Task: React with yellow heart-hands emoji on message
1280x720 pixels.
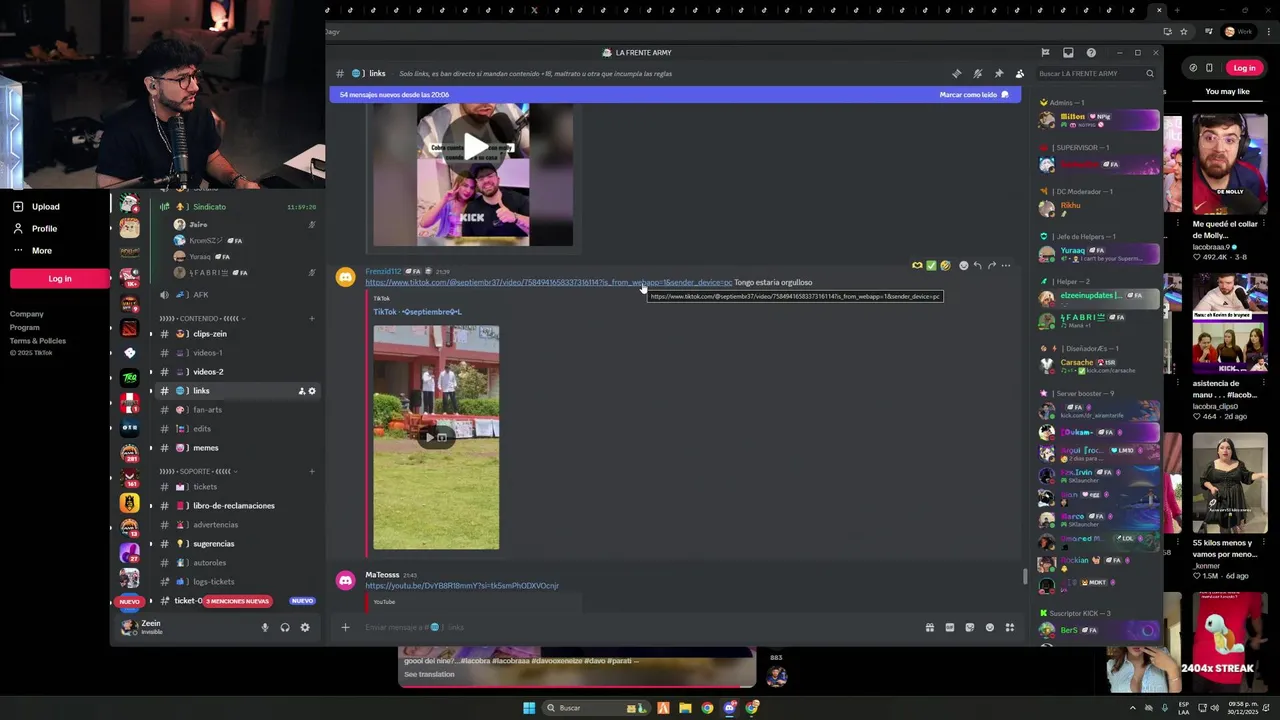Action: [x=917, y=266]
